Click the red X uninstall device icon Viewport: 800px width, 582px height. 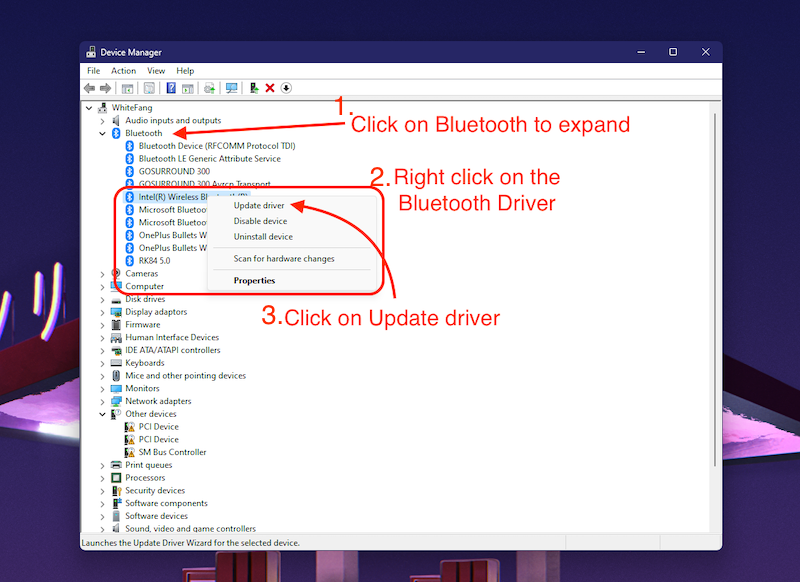click(270, 88)
